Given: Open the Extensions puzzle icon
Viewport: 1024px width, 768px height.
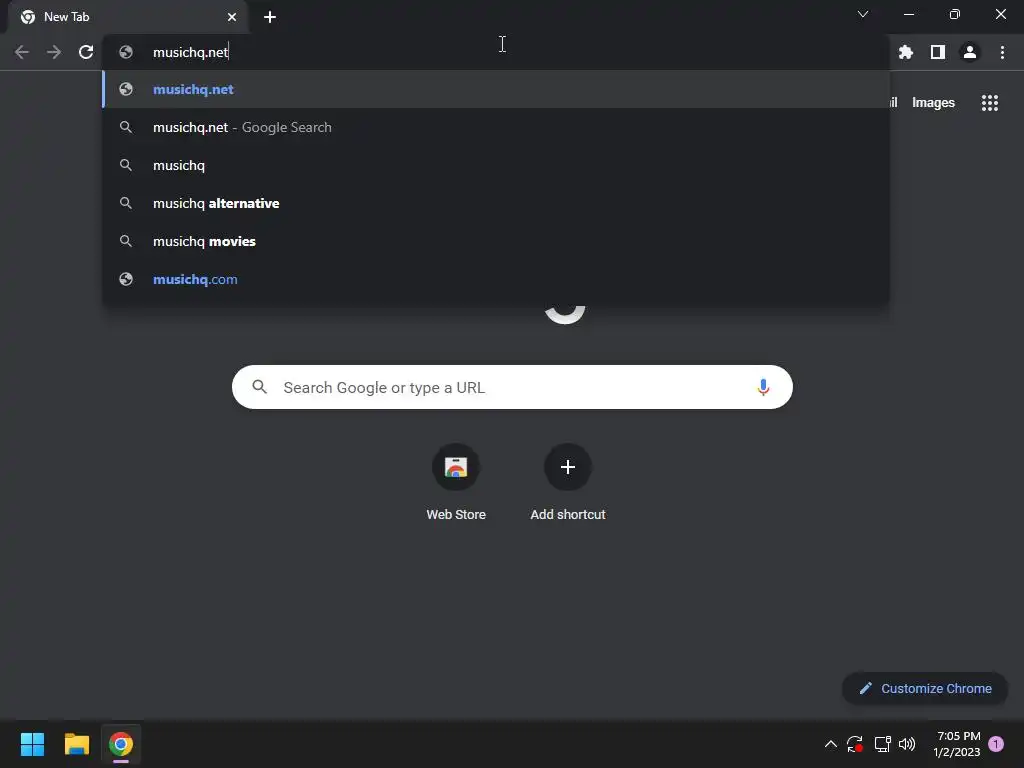Looking at the screenshot, I should tap(906, 52).
